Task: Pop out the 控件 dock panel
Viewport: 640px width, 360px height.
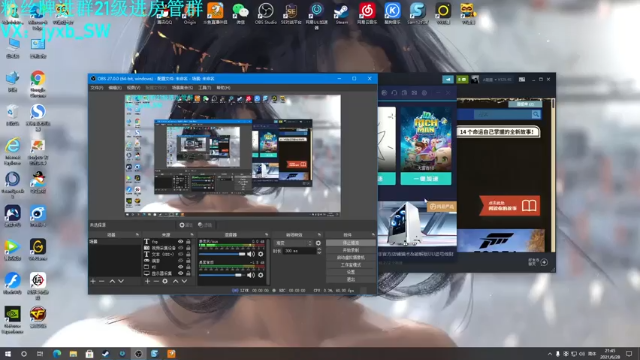Action: point(373,235)
